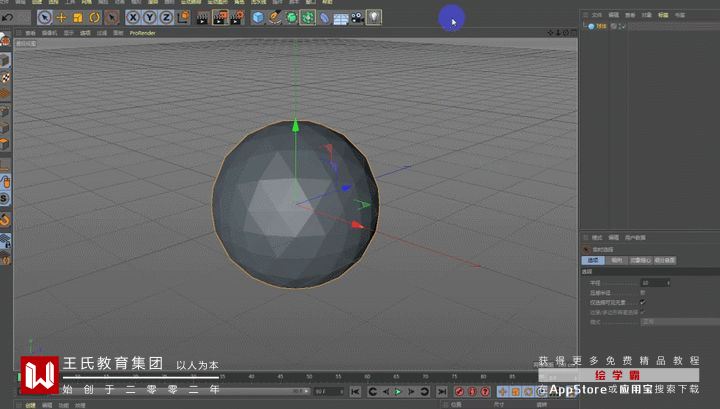Toggle the X axis lock

click(x=133, y=18)
